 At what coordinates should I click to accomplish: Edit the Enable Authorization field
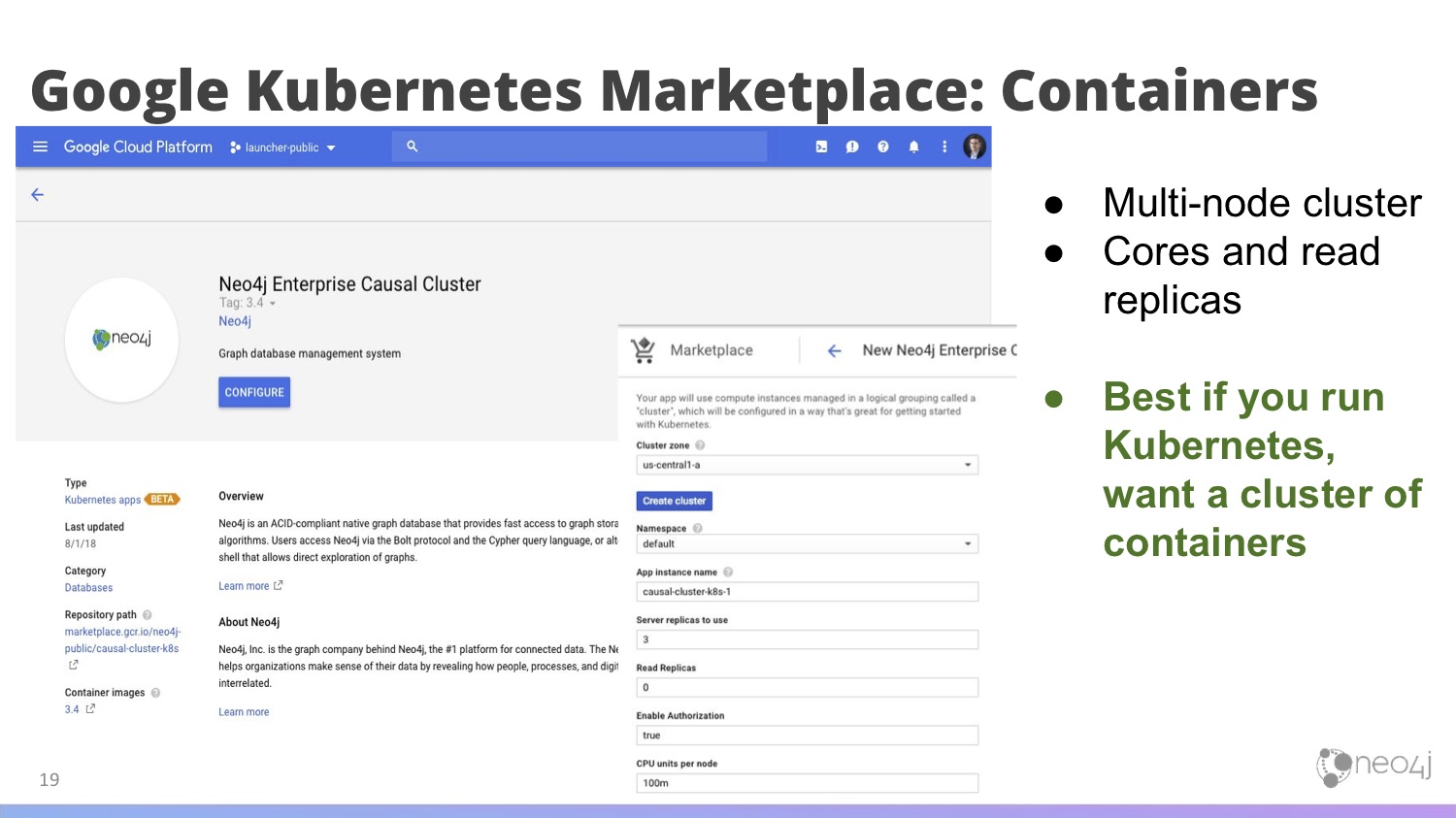(x=807, y=736)
